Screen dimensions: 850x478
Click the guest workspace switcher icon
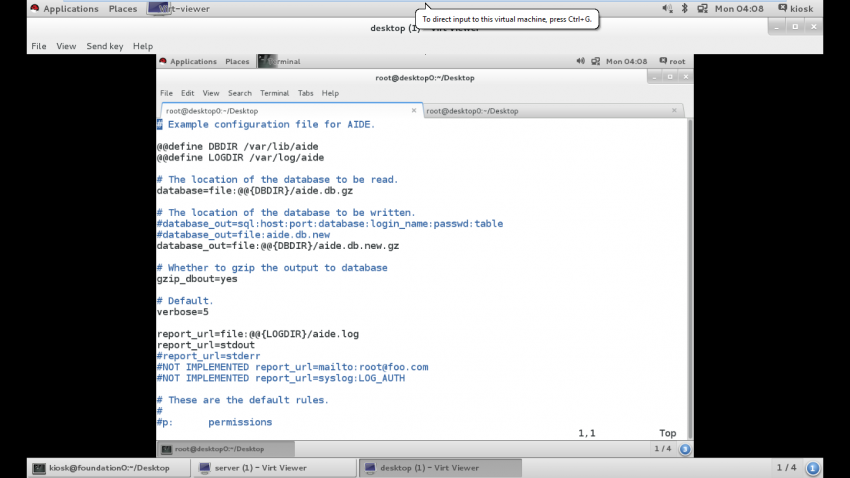[684, 449]
